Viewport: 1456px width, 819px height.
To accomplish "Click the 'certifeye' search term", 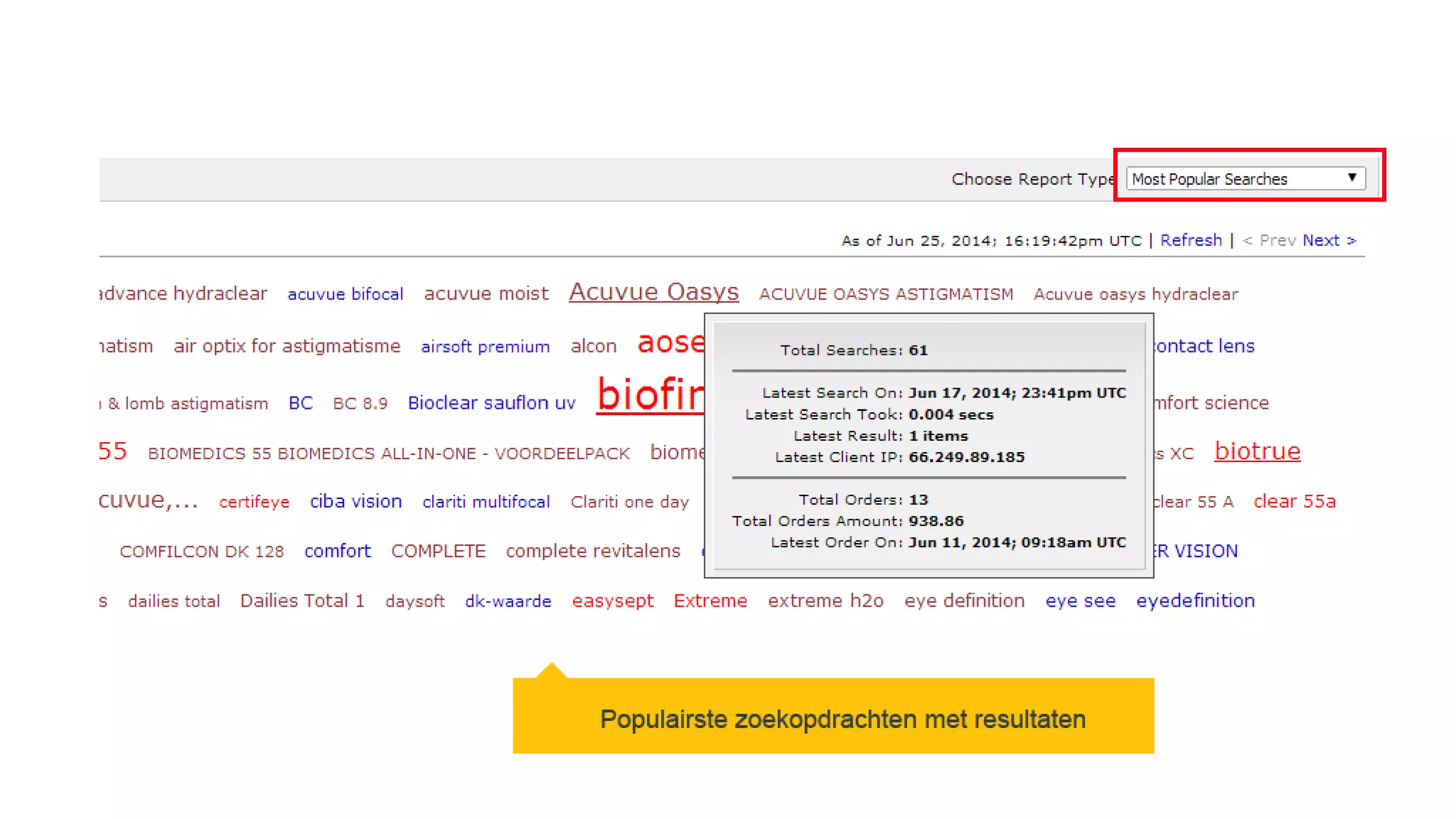I will coord(254,502).
